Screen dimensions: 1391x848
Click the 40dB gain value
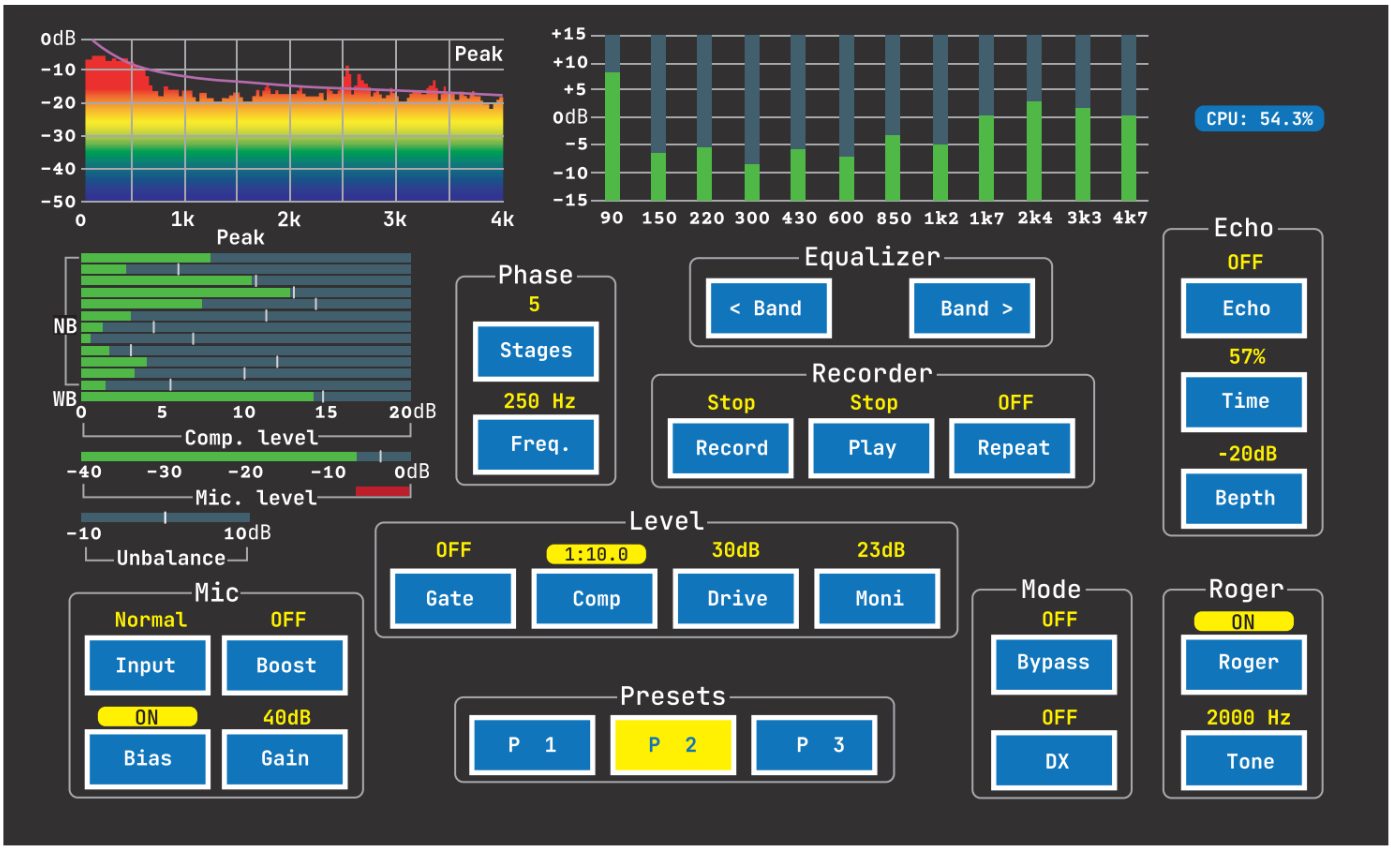pos(285,716)
